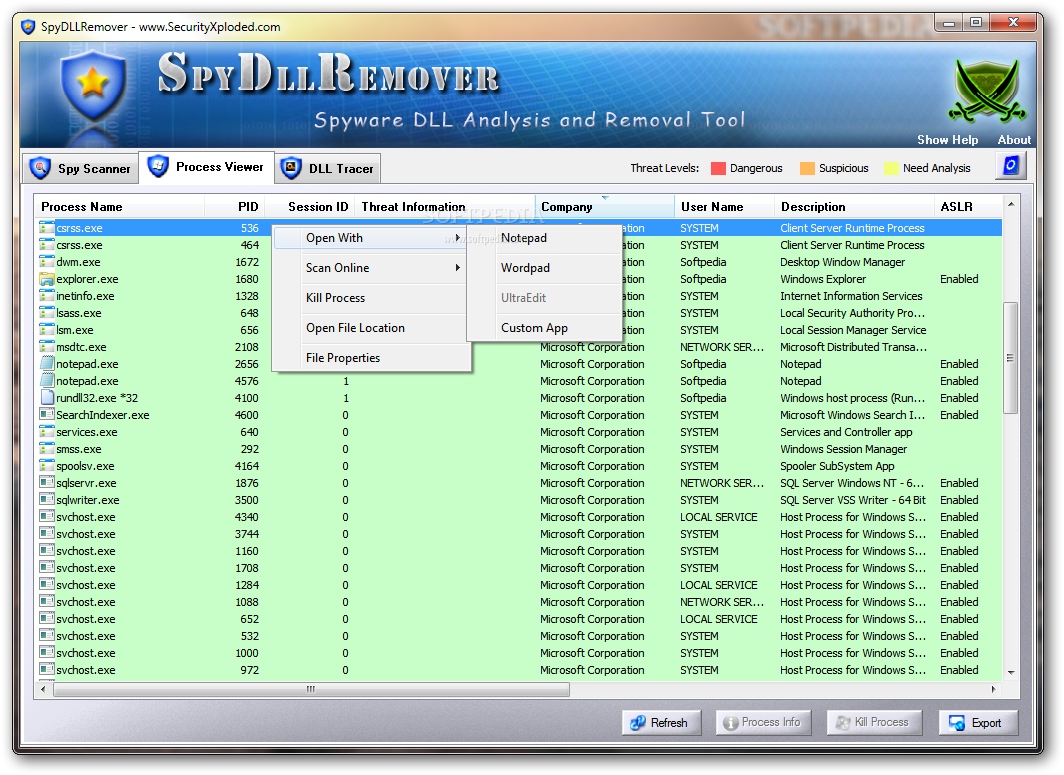Click the rundll32.exe blank page icon

click(47, 398)
